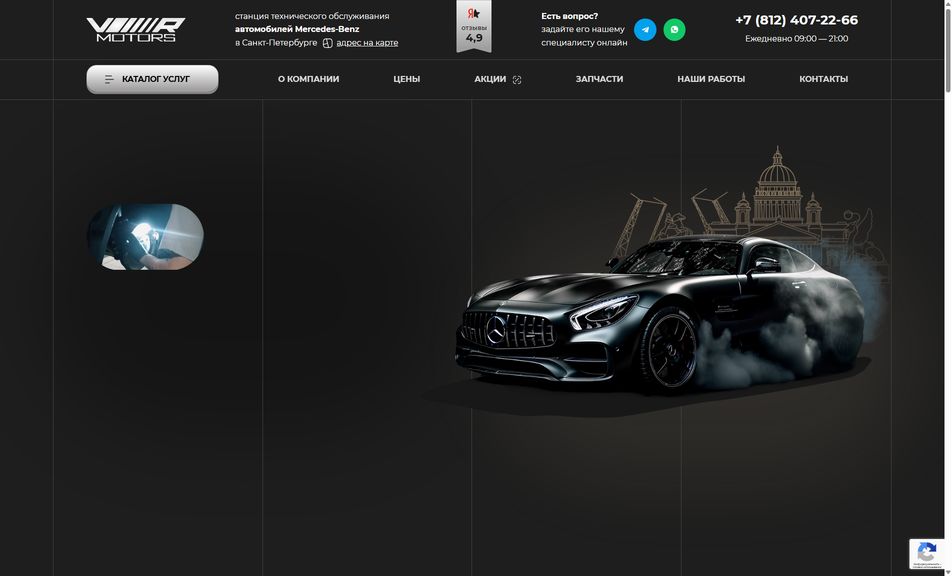Open the Цены menu item
952x576 pixels.
[x=406, y=79]
